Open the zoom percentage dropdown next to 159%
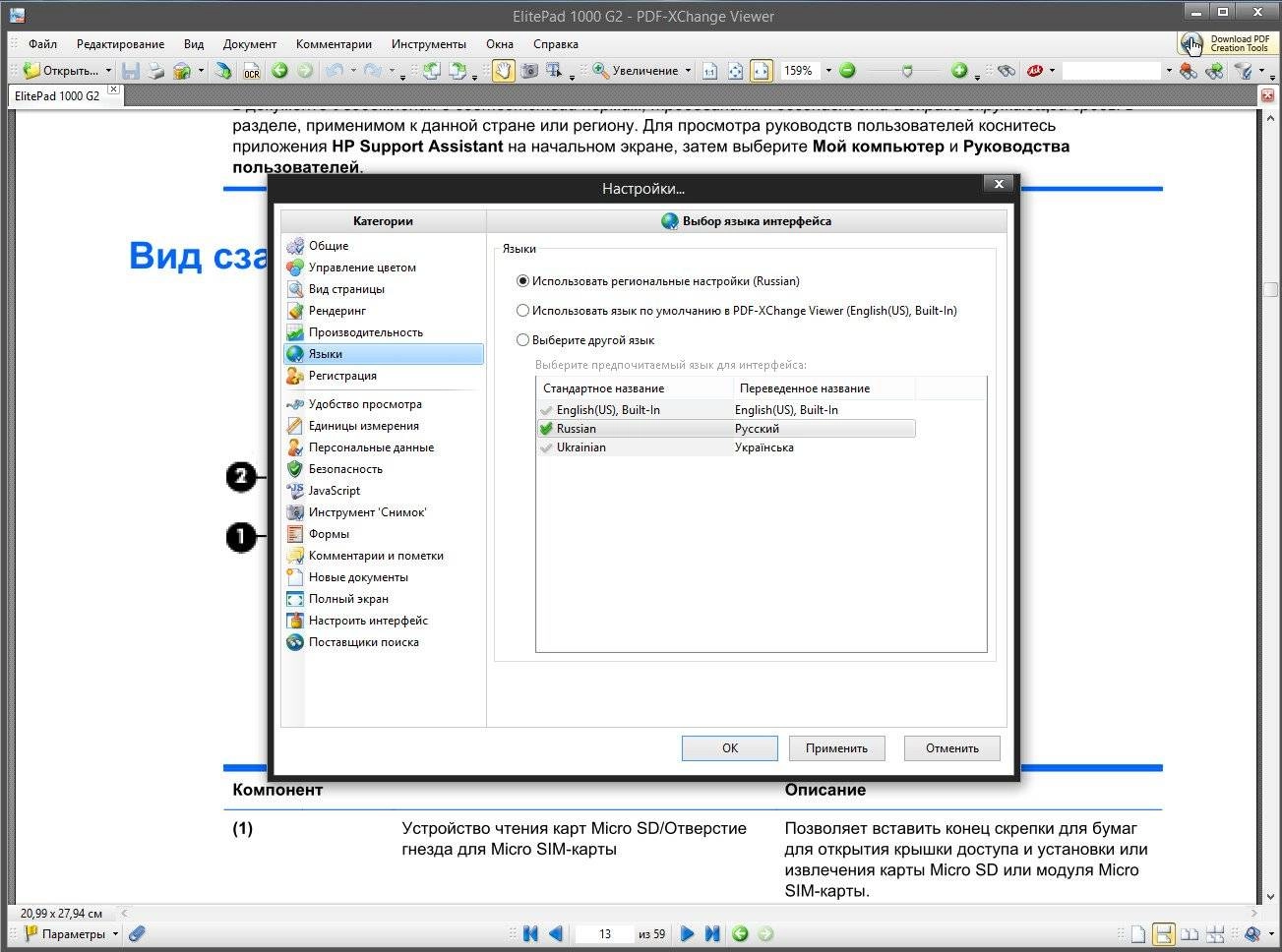 click(828, 71)
